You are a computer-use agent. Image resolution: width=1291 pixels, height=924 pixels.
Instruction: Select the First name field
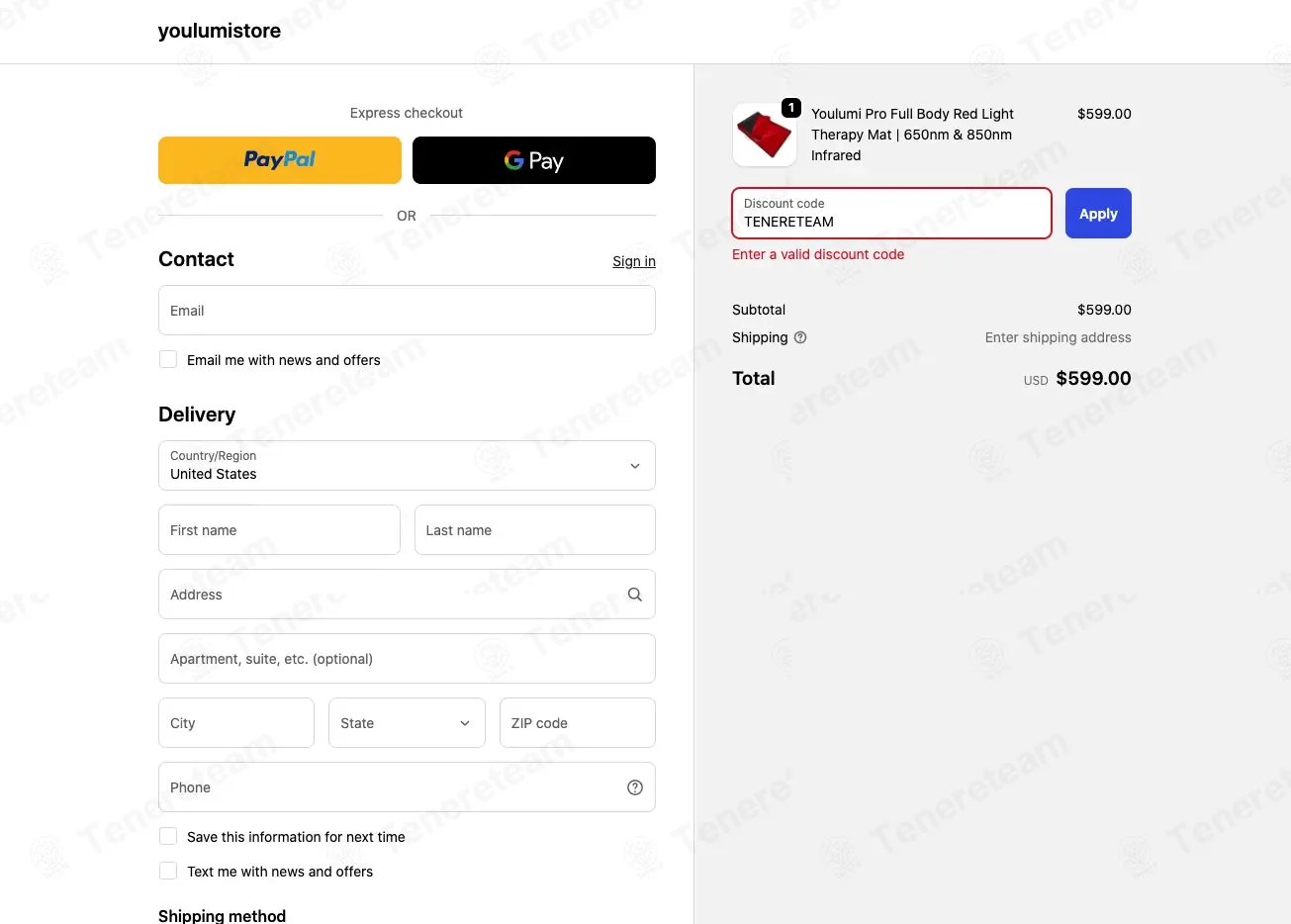tap(279, 530)
